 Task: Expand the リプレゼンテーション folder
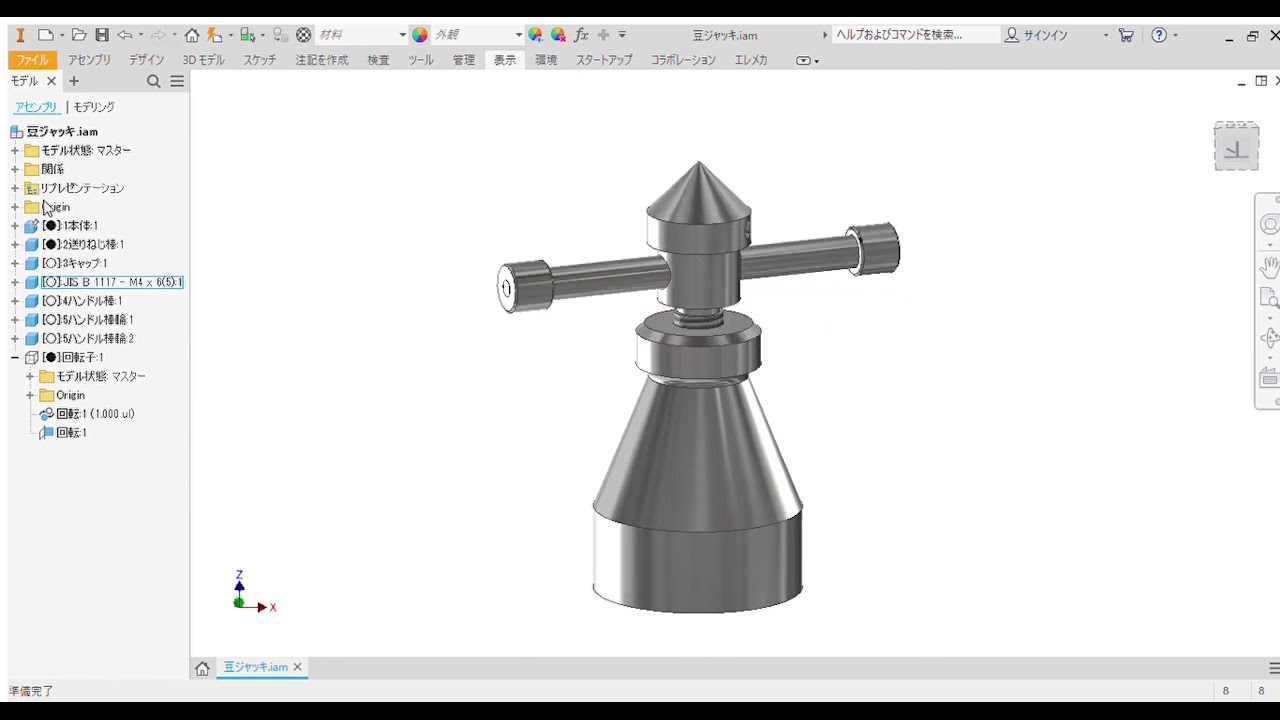[15, 188]
